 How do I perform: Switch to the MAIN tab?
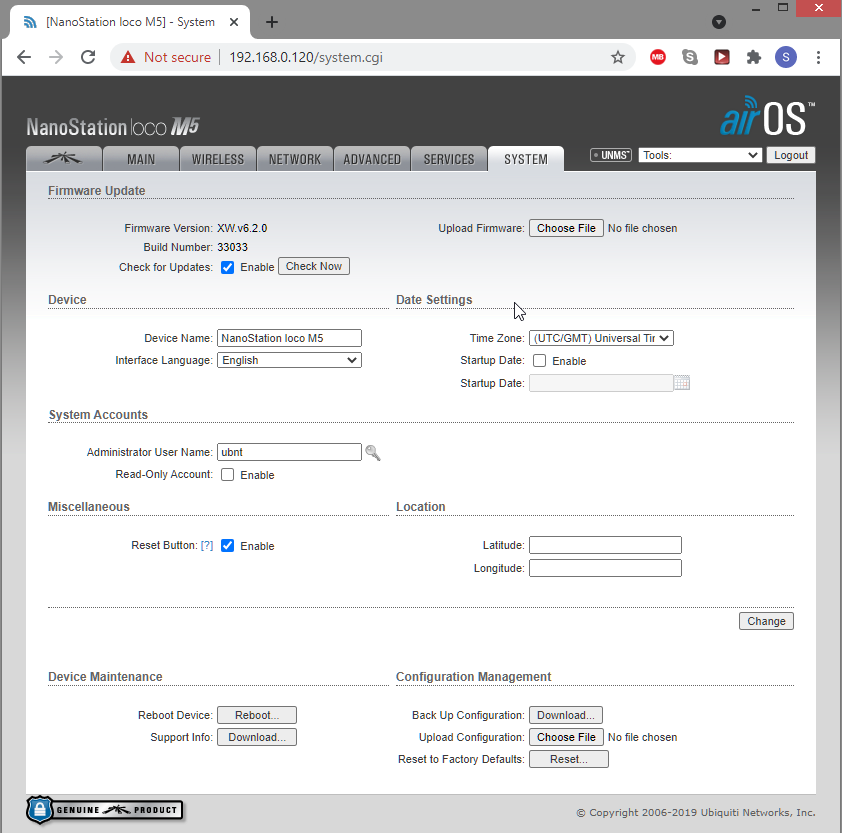click(x=141, y=159)
